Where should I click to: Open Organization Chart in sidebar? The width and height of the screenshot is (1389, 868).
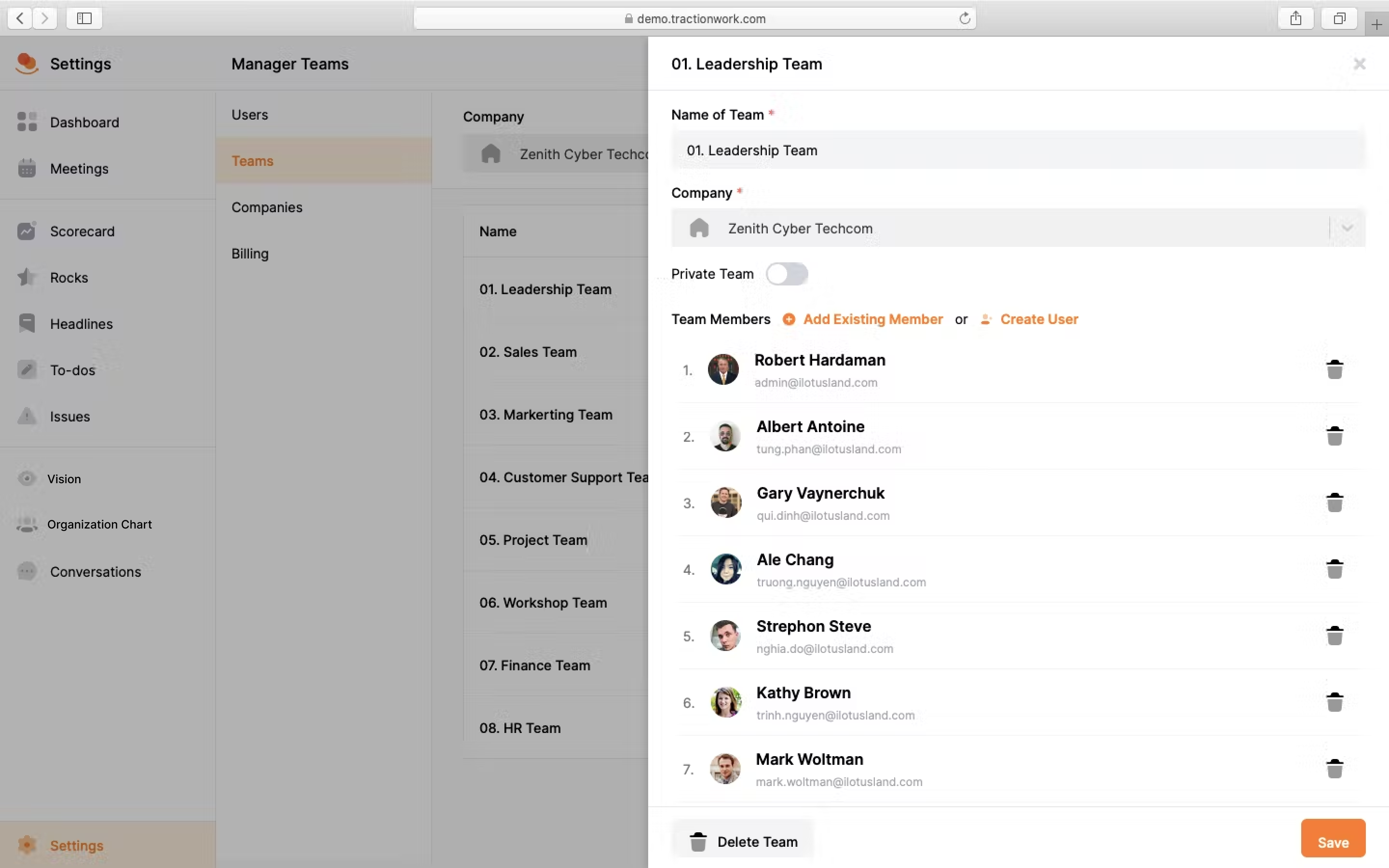(99, 524)
